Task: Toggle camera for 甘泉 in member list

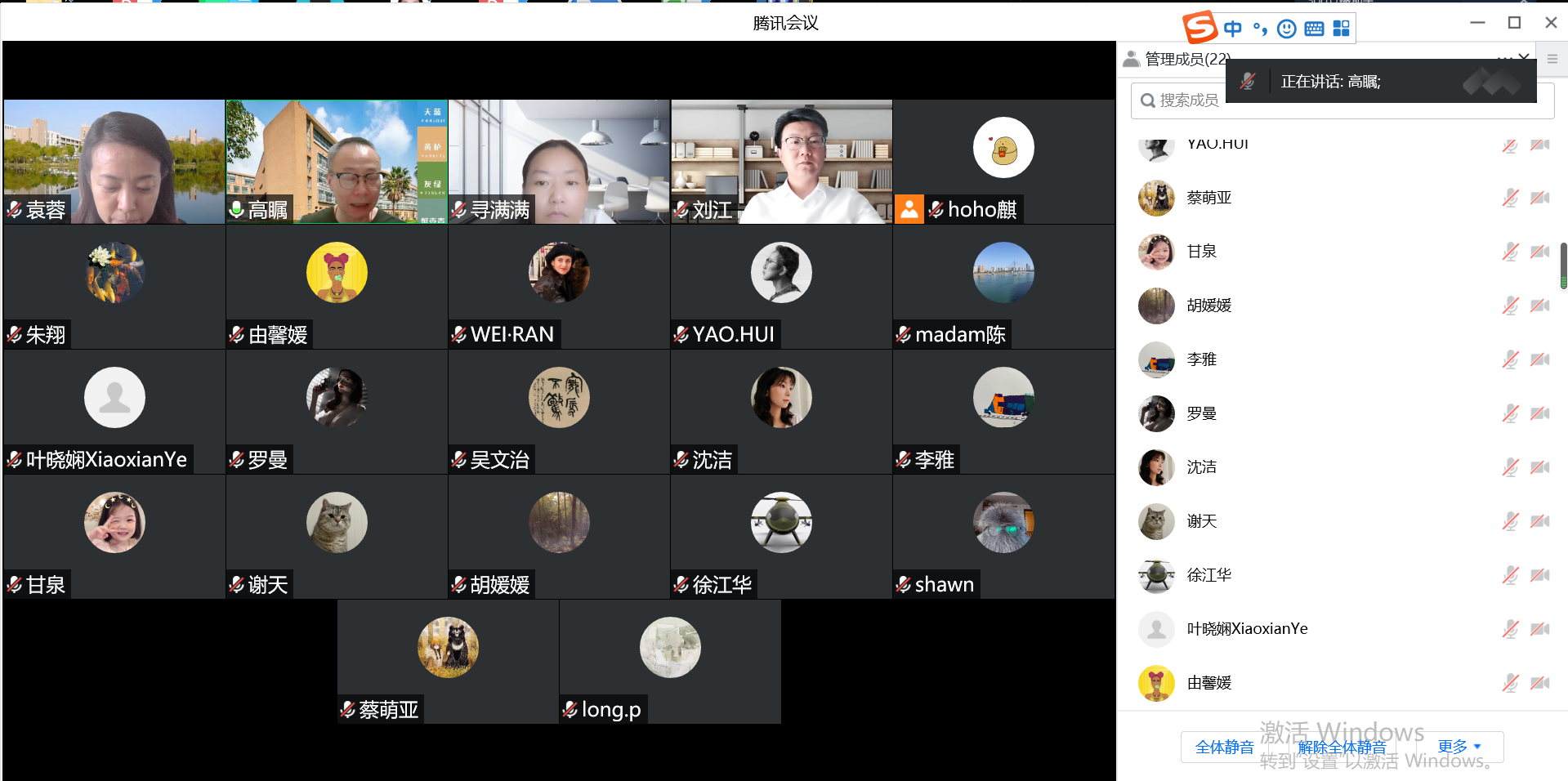Action: click(1540, 252)
